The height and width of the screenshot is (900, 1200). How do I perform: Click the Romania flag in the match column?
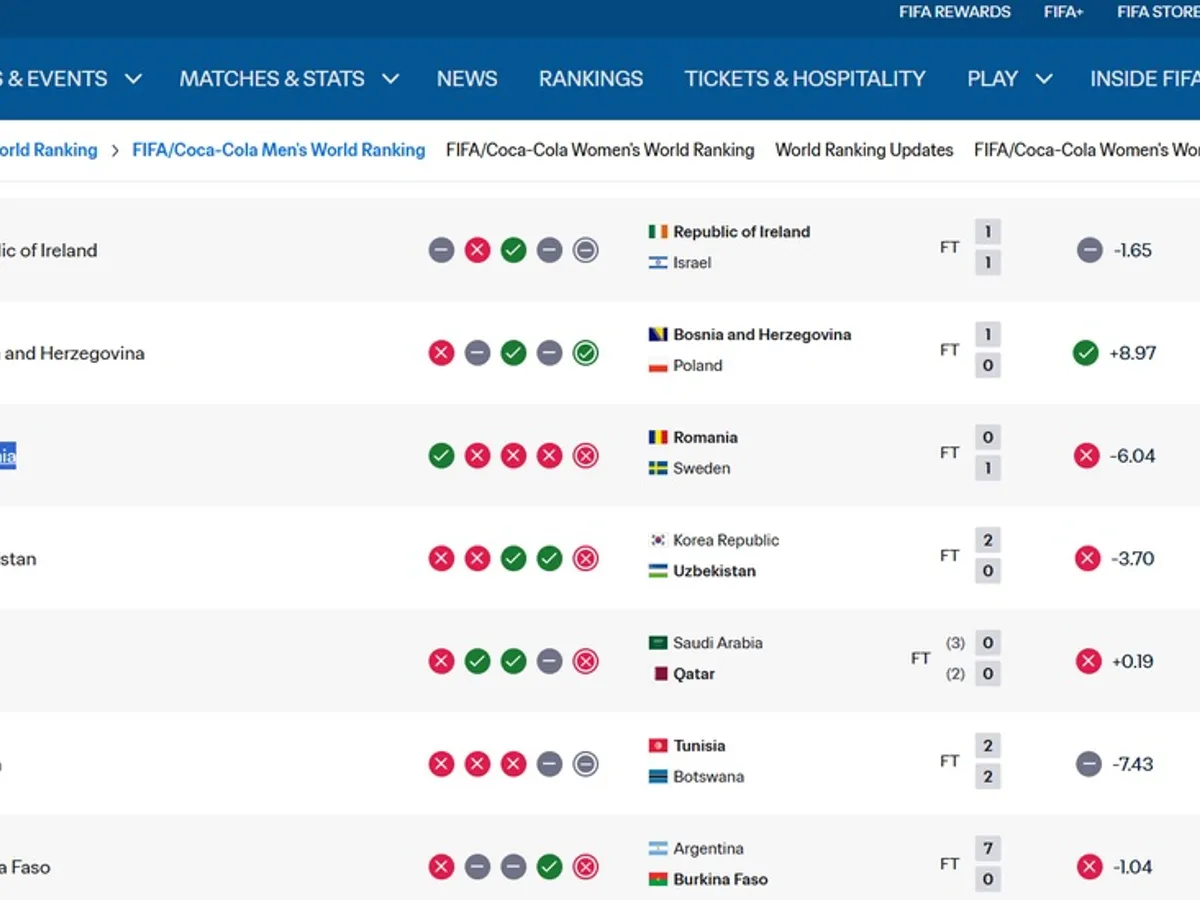pyautogui.click(x=657, y=438)
